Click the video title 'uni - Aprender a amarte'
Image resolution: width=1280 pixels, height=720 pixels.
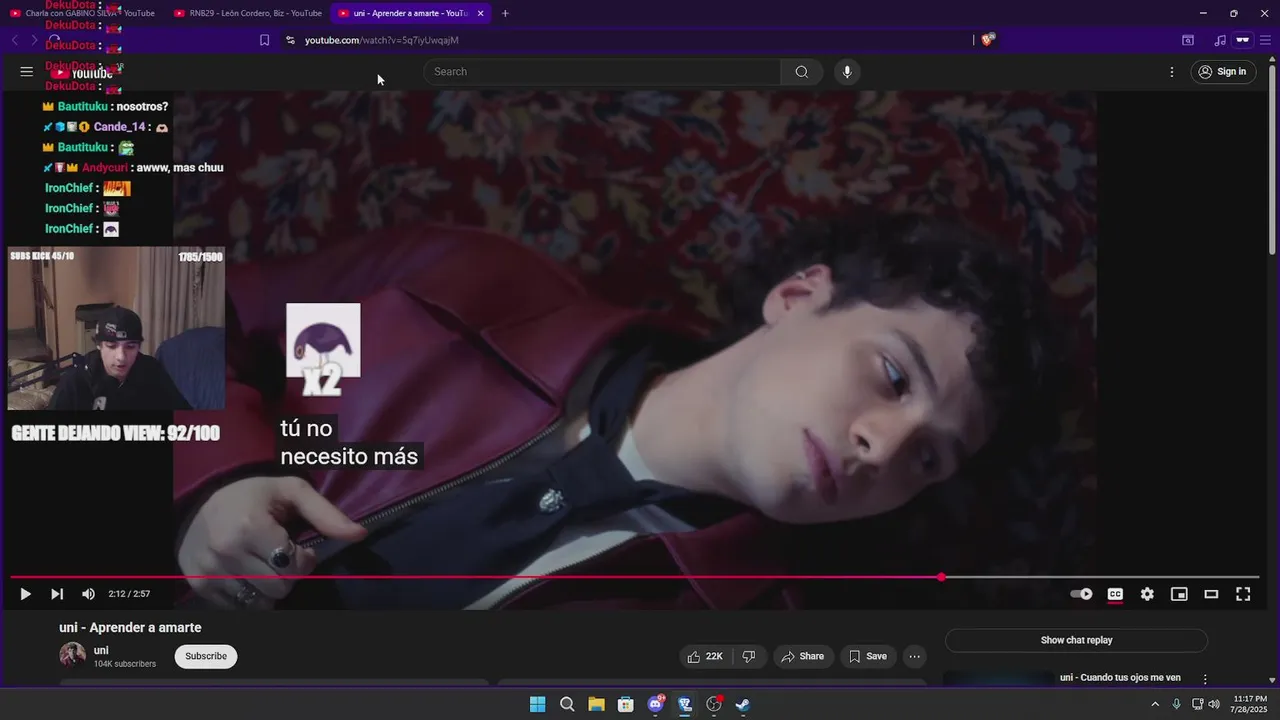130,628
